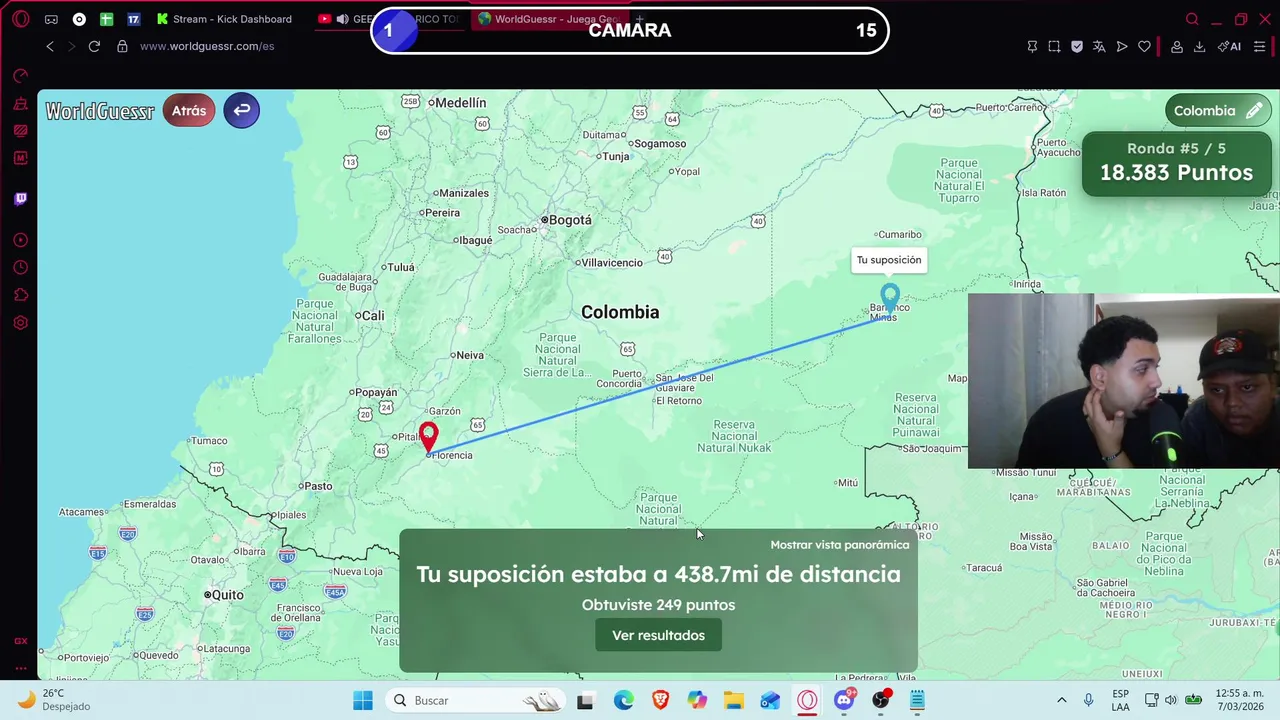The image size is (1280, 720).
Task: Open sidebar settings gear icon
Action: coord(20,323)
